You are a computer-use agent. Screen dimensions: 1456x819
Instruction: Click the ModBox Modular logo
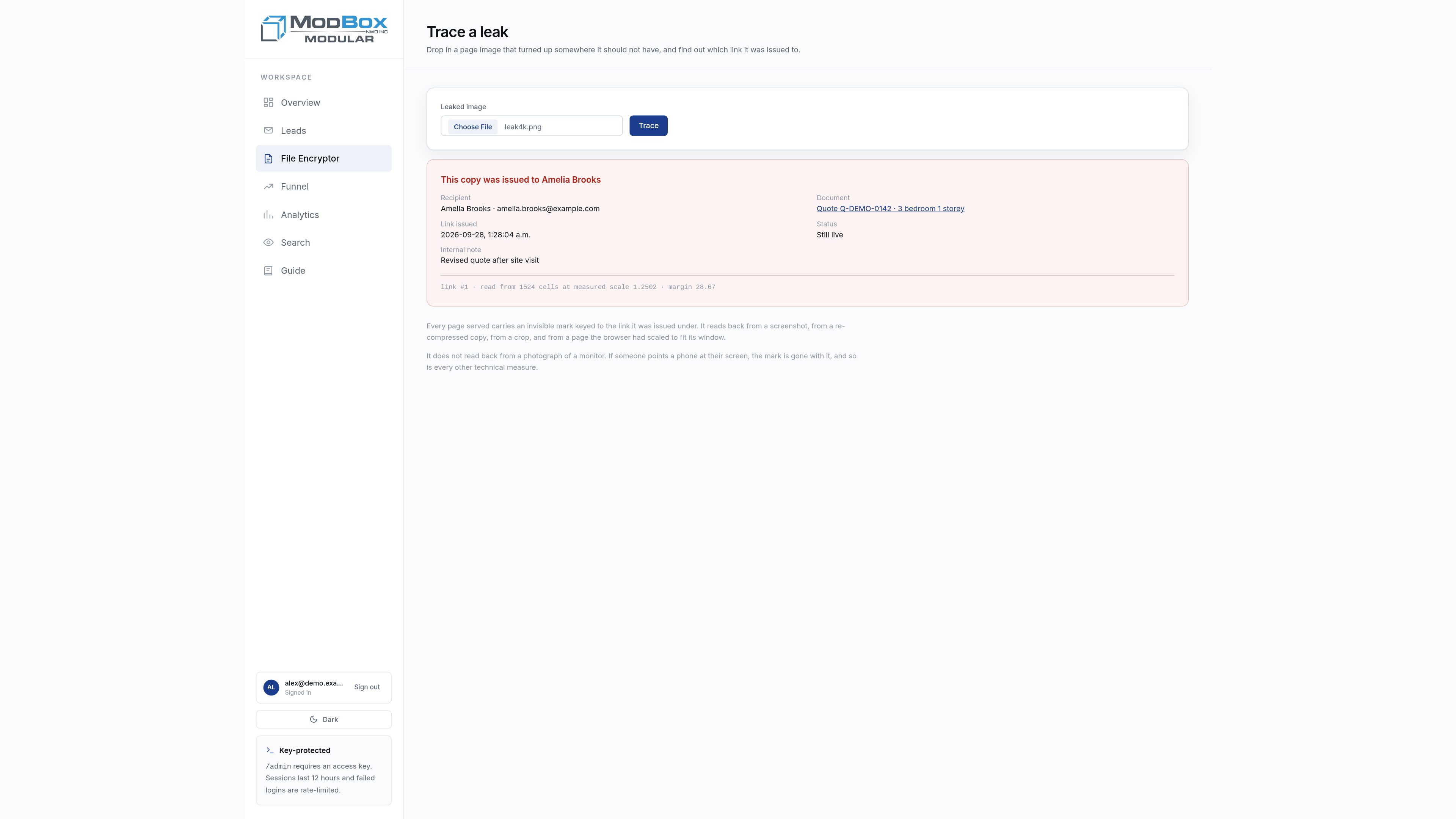pos(324,29)
